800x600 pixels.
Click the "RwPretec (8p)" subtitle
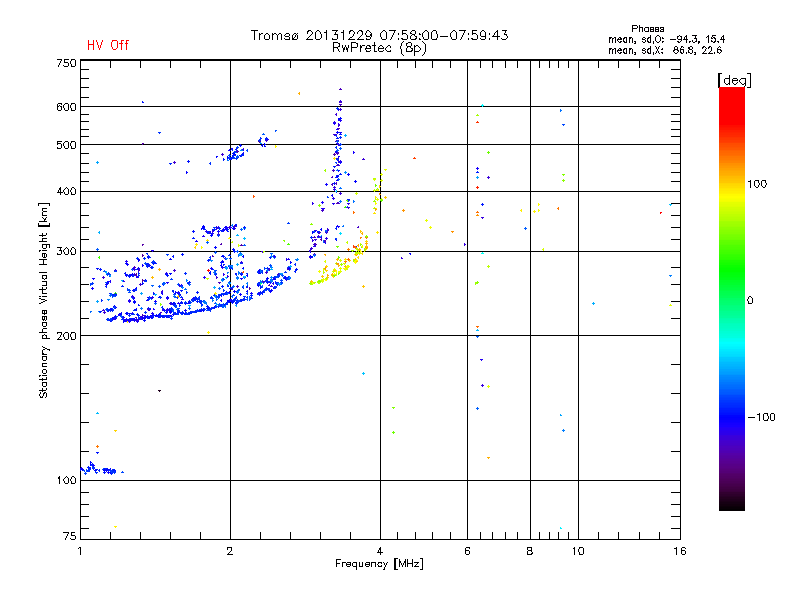click(379, 48)
